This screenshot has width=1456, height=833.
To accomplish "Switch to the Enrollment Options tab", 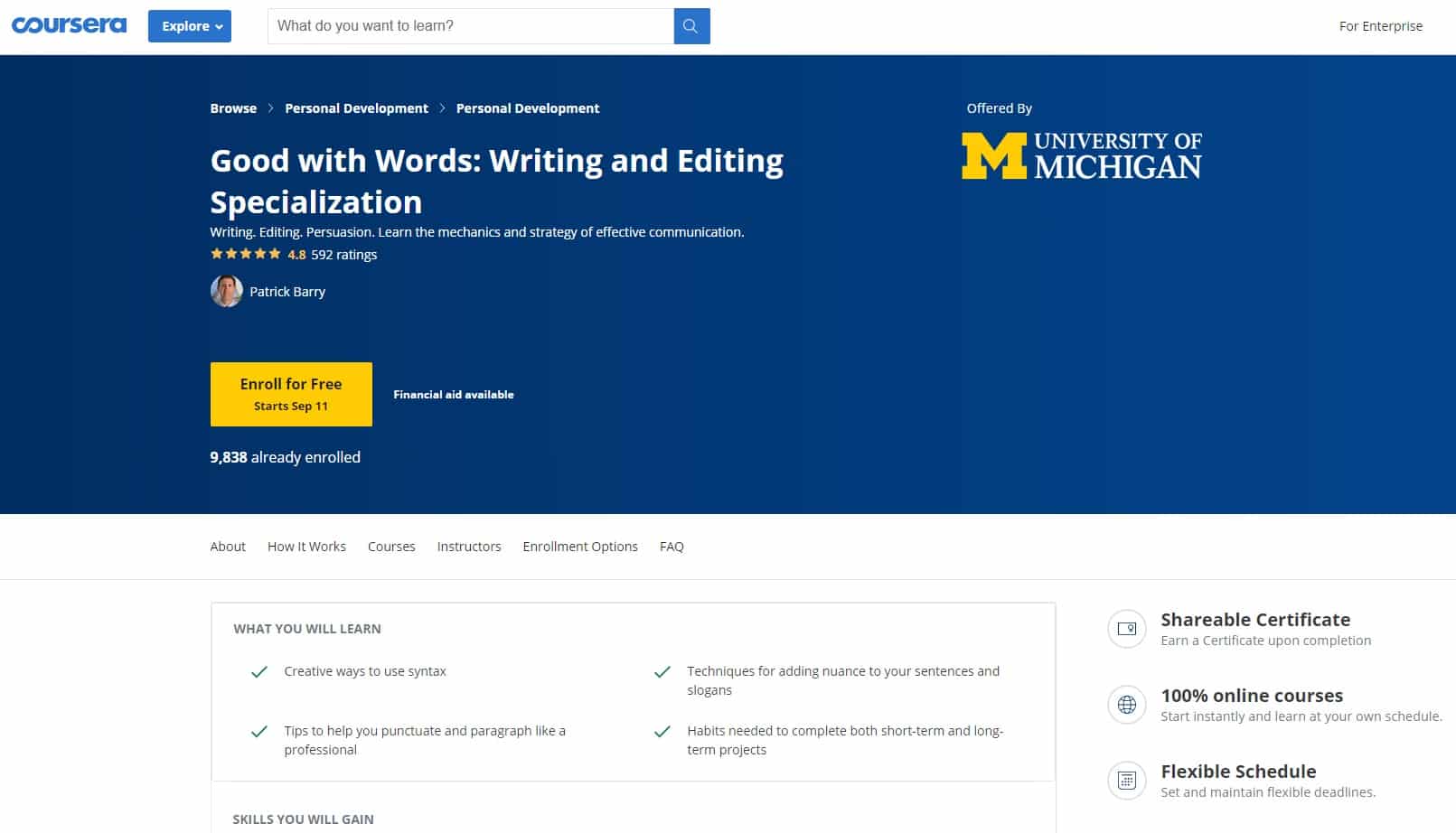I will [x=580, y=547].
